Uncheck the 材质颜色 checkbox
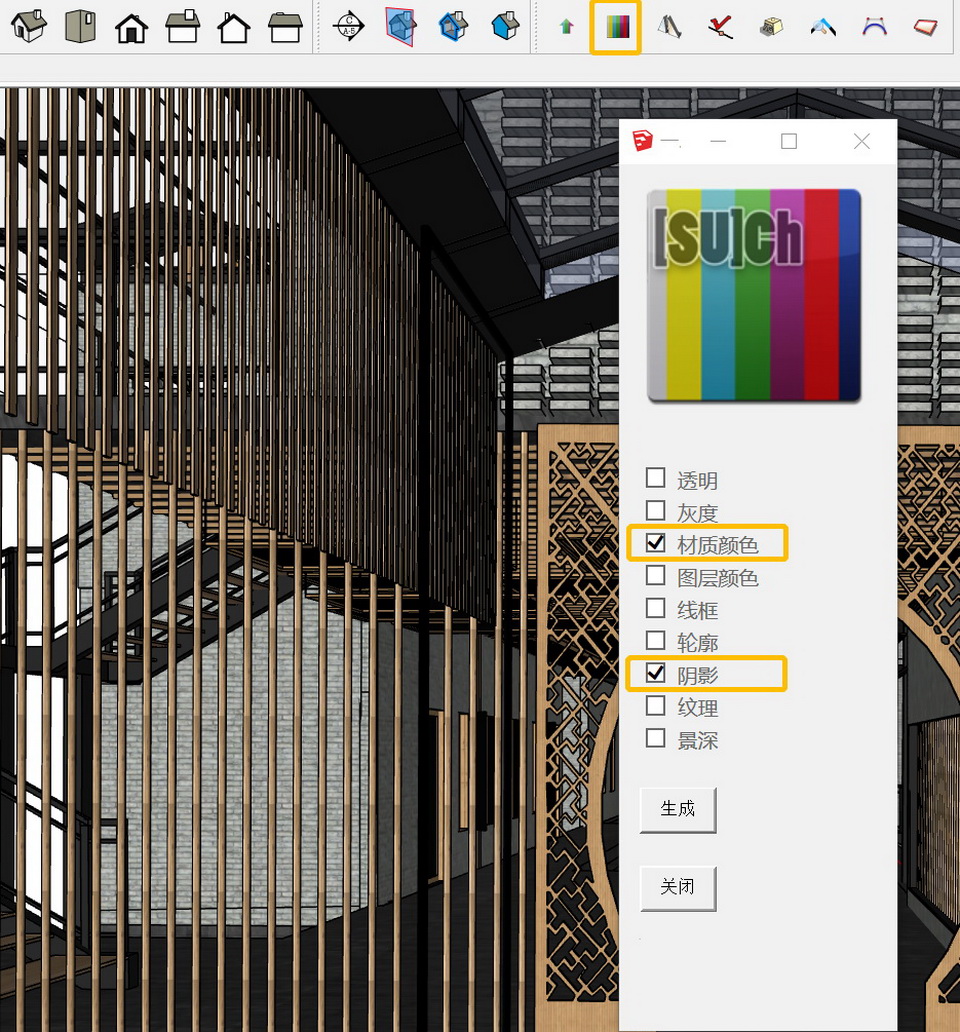This screenshot has width=960, height=1032. (x=656, y=543)
